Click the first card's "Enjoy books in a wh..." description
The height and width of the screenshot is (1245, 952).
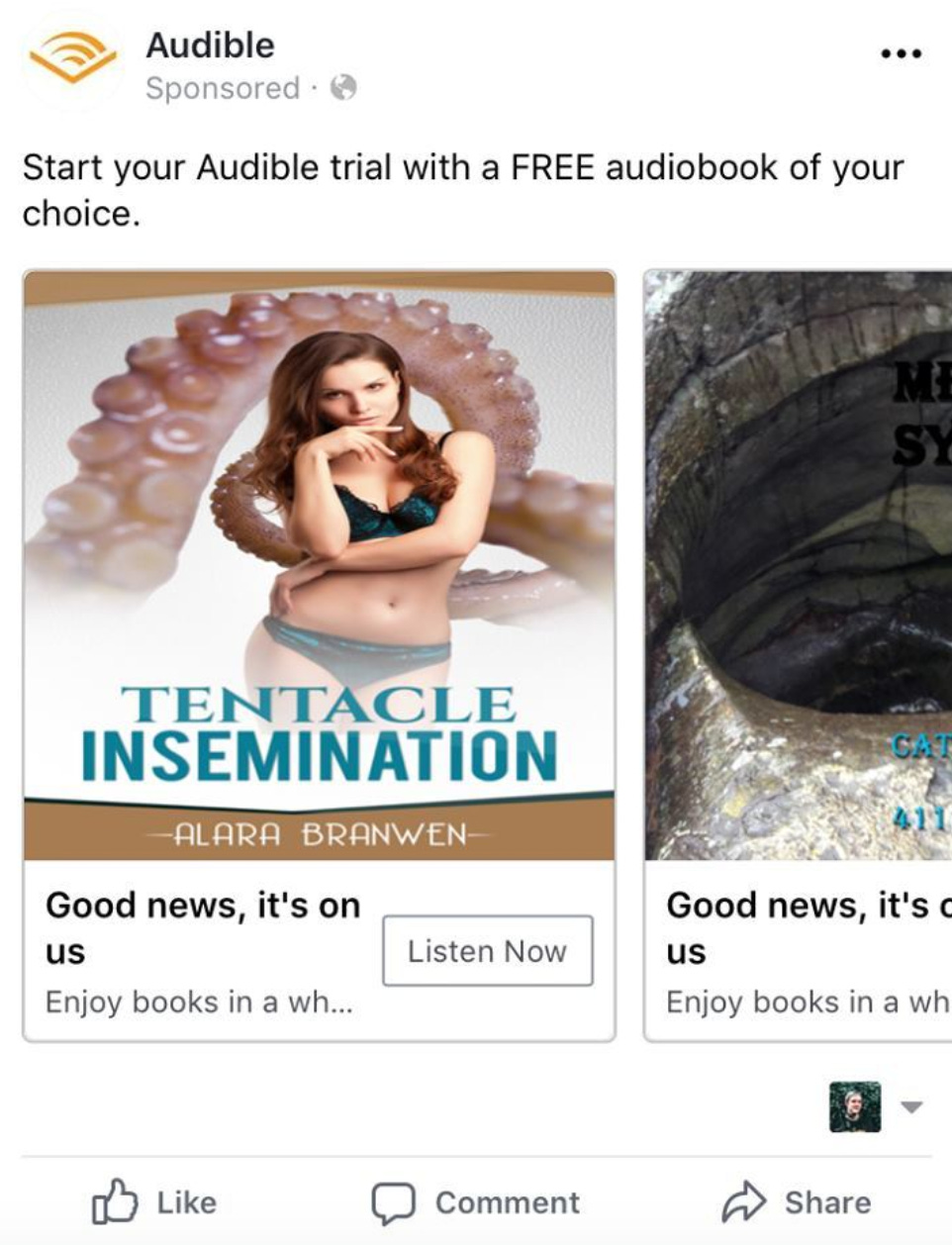click(x=199, y=1002)
